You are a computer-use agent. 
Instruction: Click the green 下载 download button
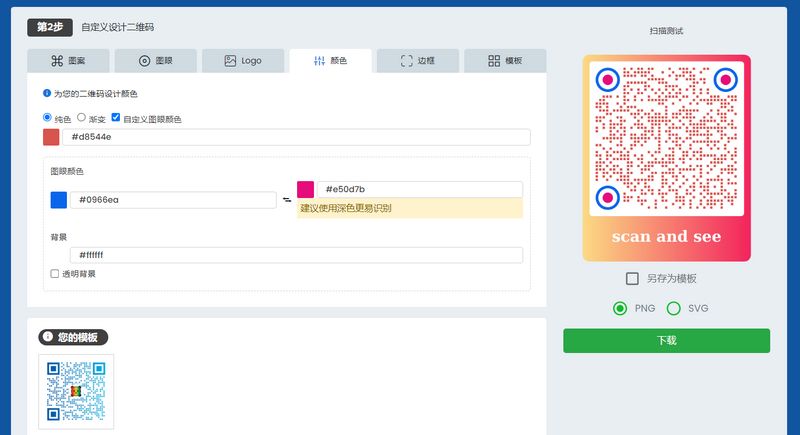666,341
